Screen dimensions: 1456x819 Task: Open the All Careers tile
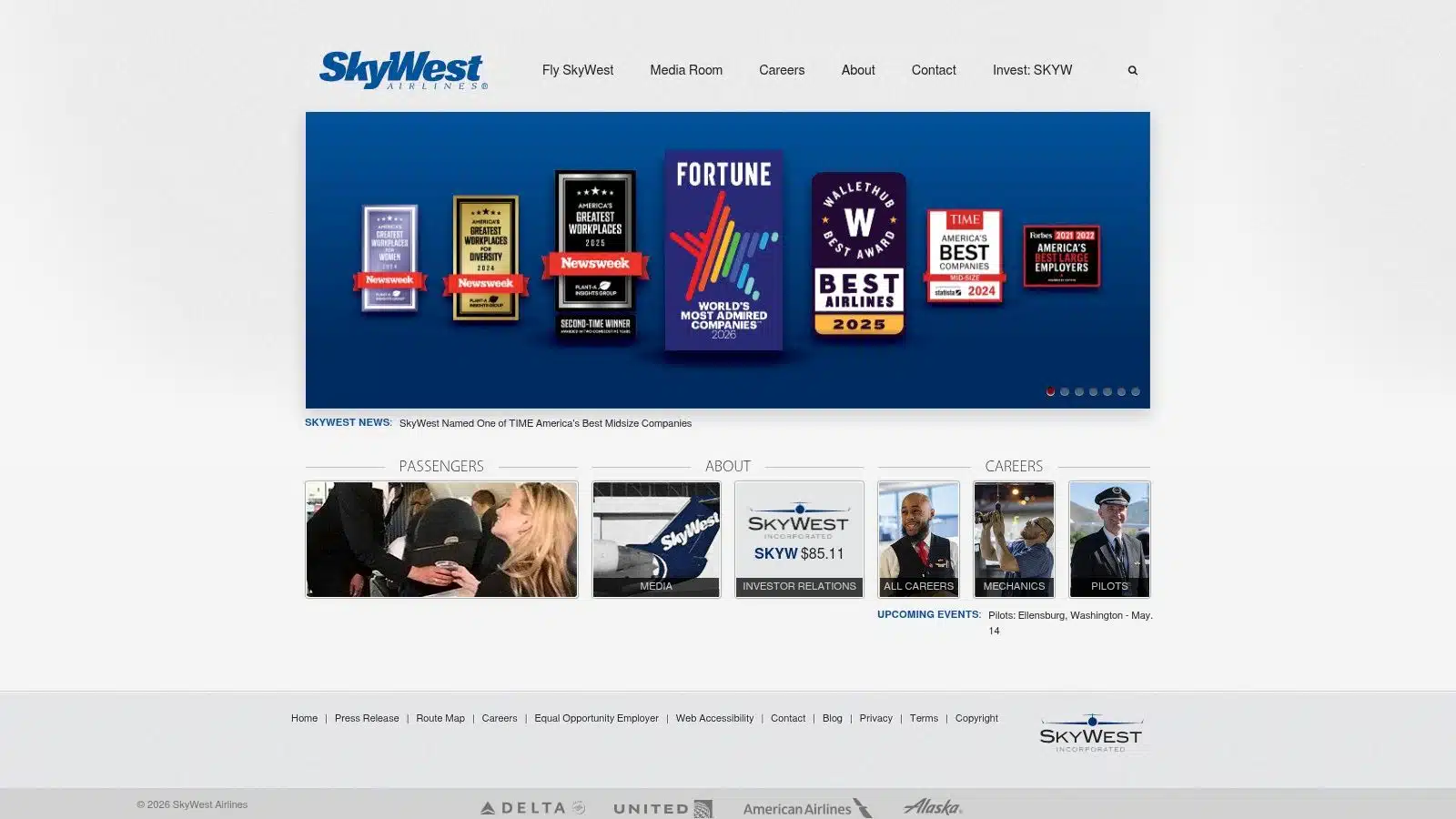click(918, 540)
